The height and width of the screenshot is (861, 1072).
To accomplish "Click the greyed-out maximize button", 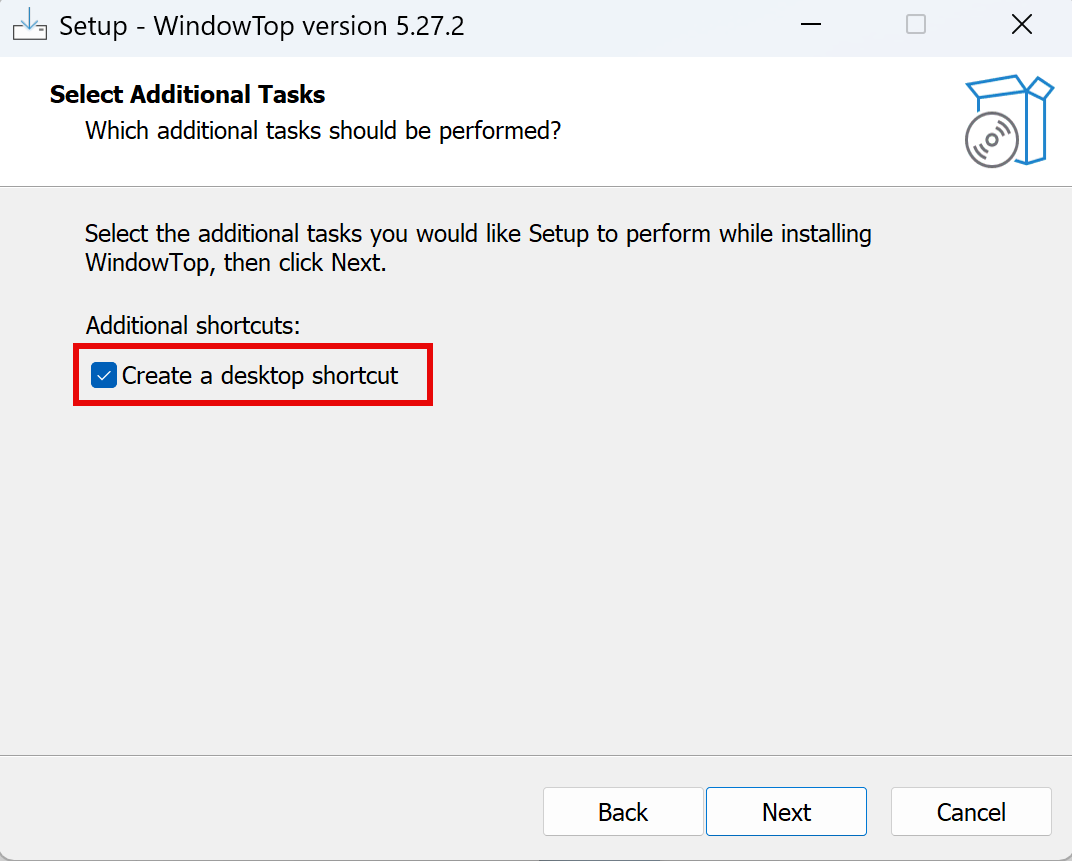I will pos(915,25).
